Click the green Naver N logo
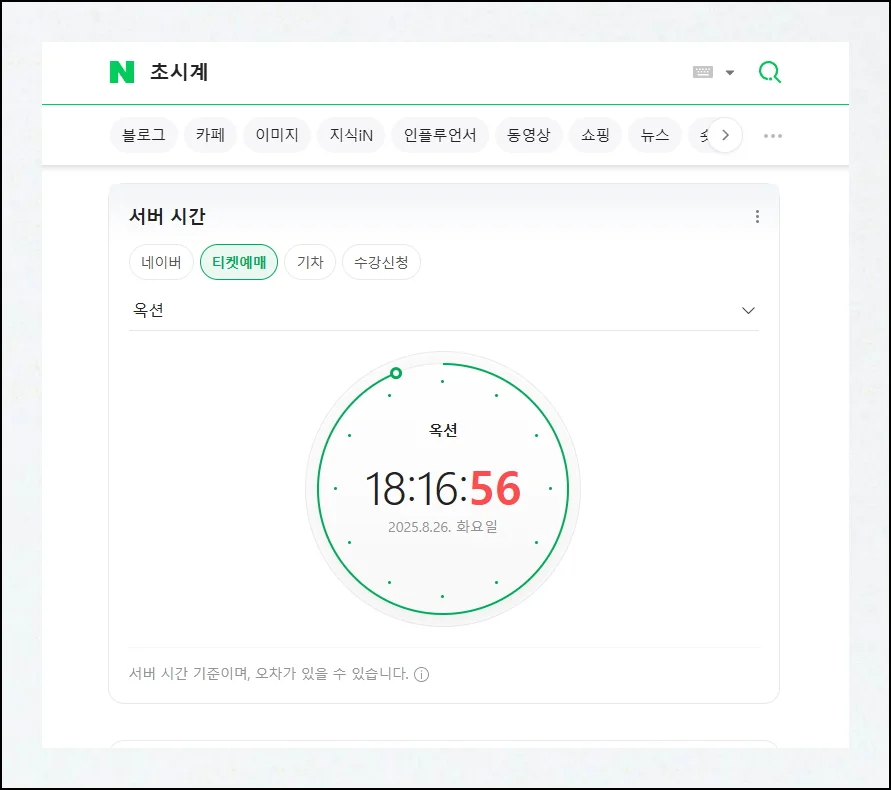 click(122, 72)
